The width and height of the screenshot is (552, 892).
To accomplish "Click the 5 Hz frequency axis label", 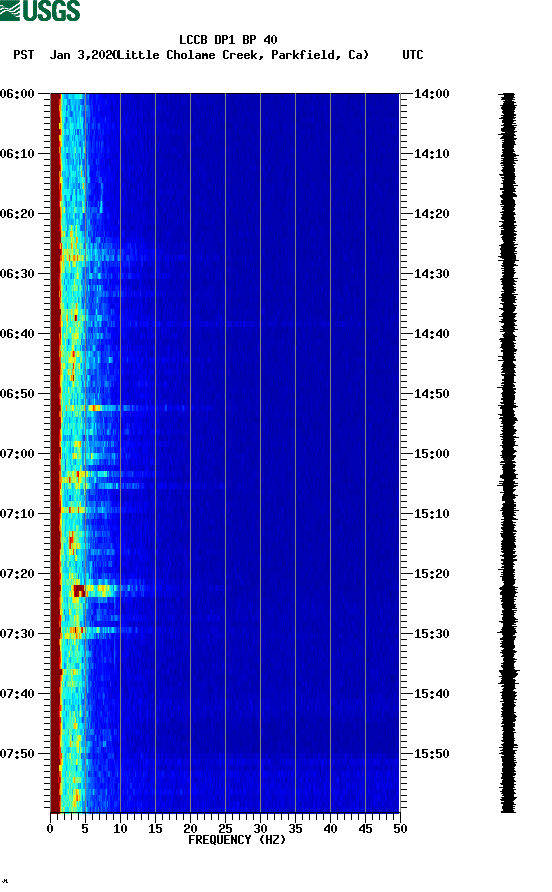I will 85,829.
